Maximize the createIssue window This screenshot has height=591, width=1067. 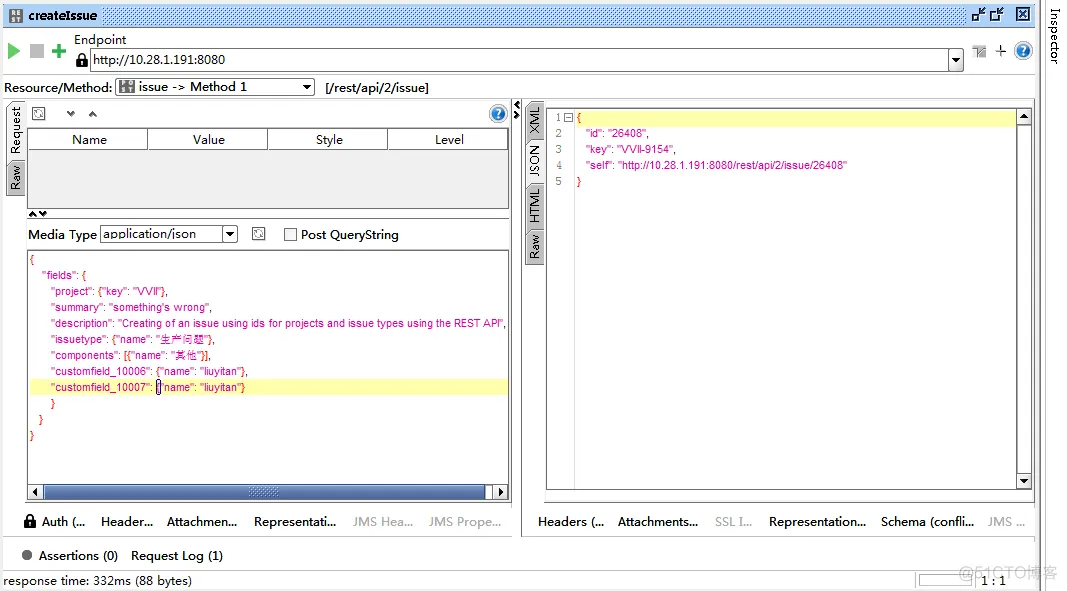tap(998, 14)
